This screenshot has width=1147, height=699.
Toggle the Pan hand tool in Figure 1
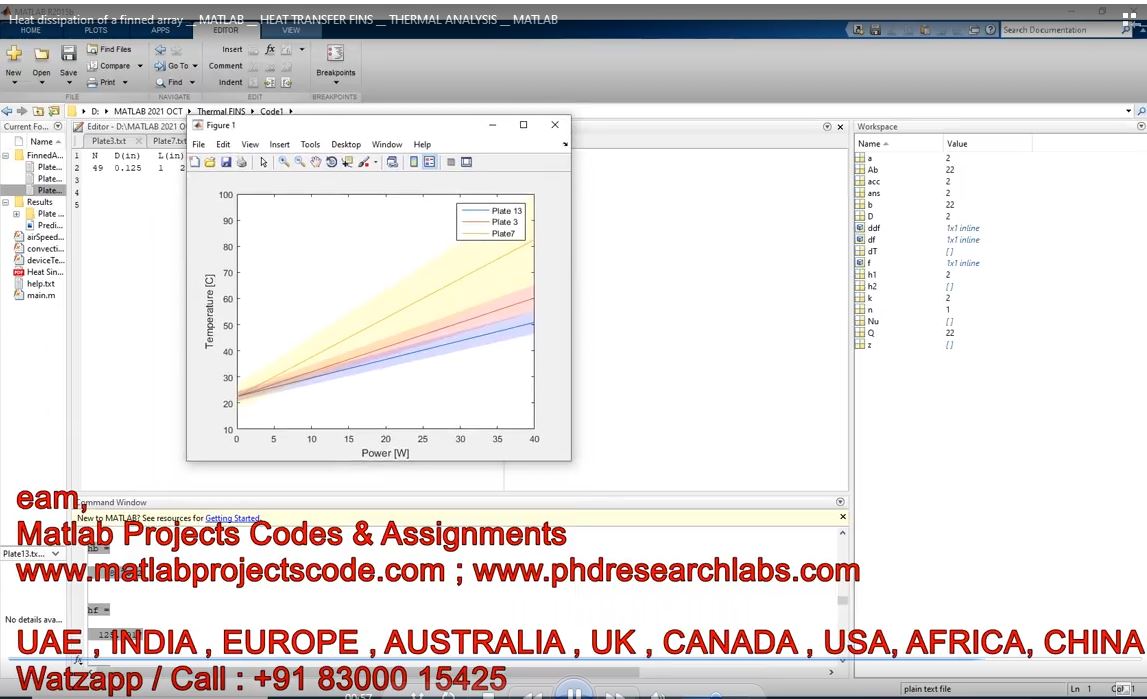tap(315, 162)
